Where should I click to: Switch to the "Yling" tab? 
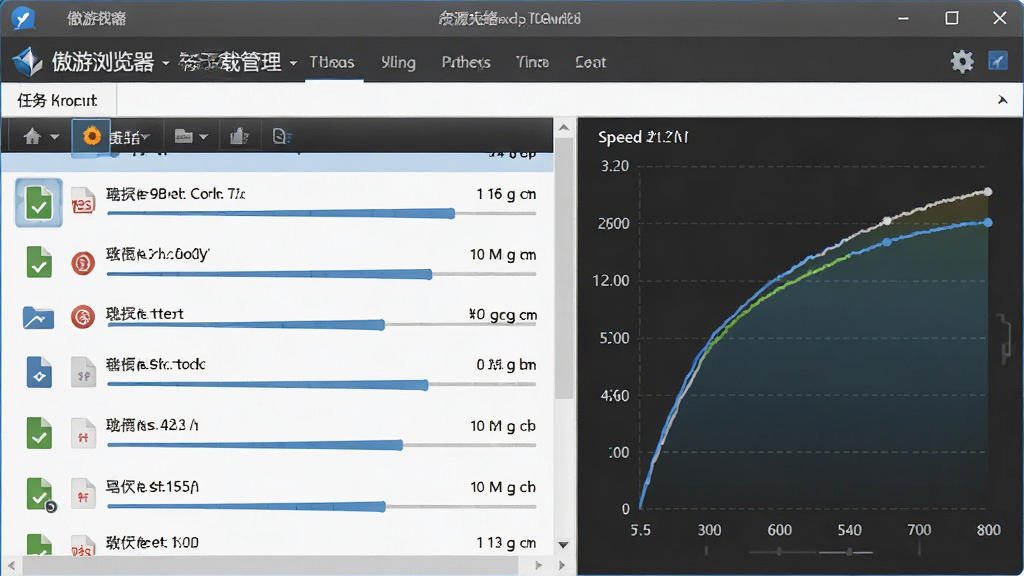(398, 62)
